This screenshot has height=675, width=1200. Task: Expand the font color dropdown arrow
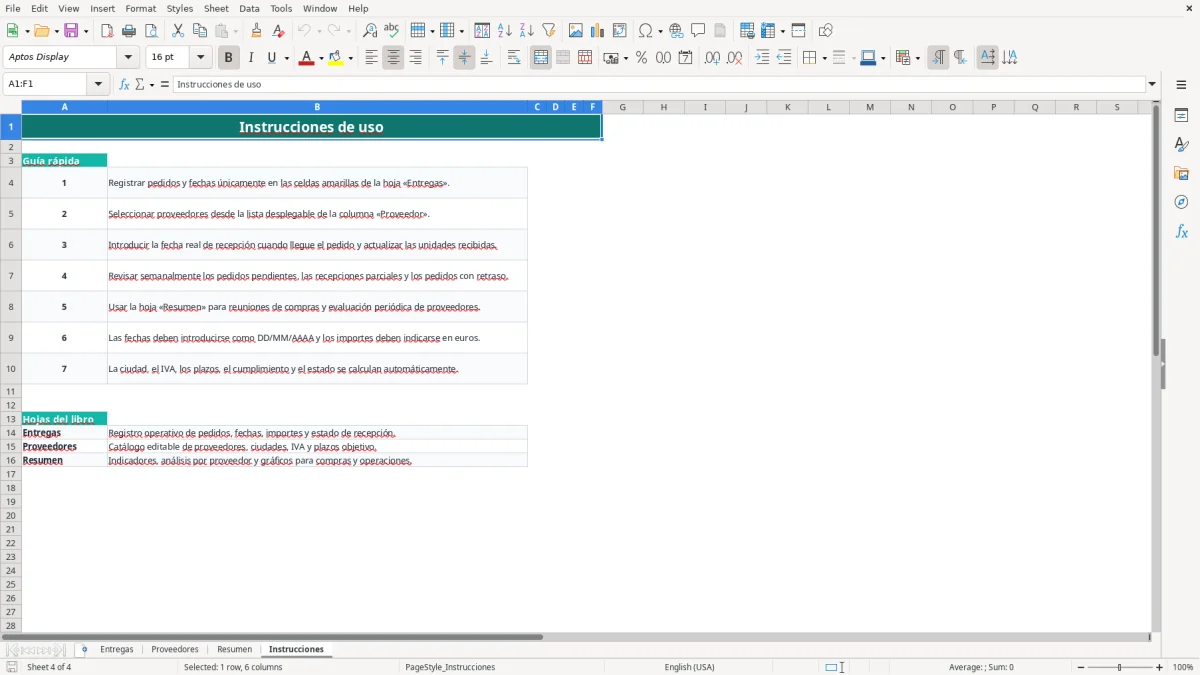tap(320, 58)
